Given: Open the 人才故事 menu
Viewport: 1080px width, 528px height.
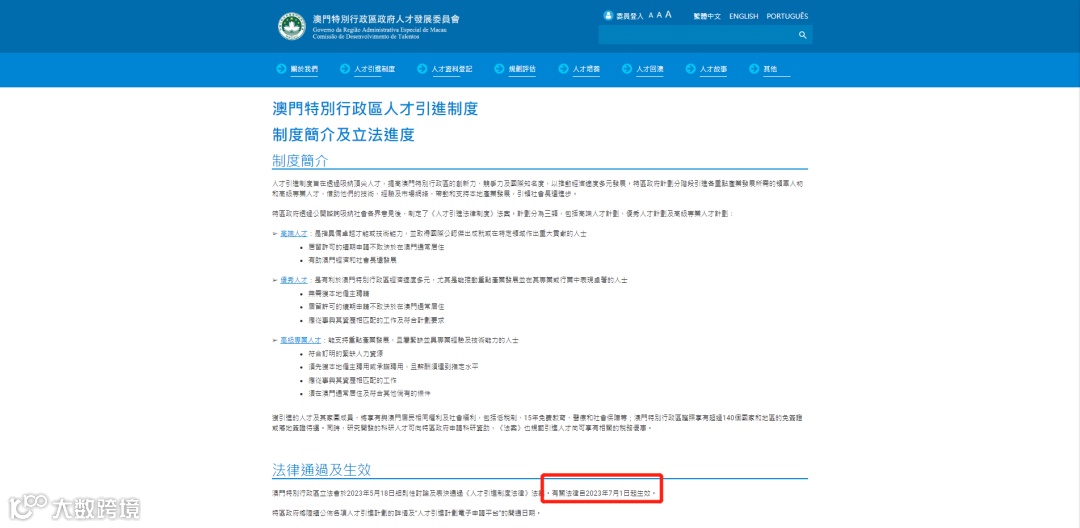Looking at the screenshot, I should tap(714, 70).
